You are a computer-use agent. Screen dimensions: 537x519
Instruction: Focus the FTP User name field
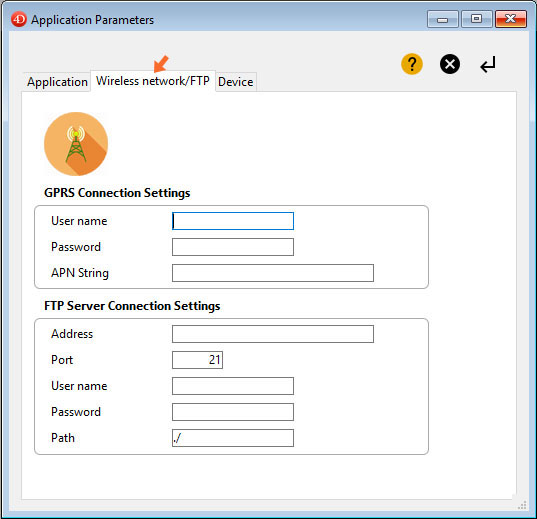click(x=233, y=386)
